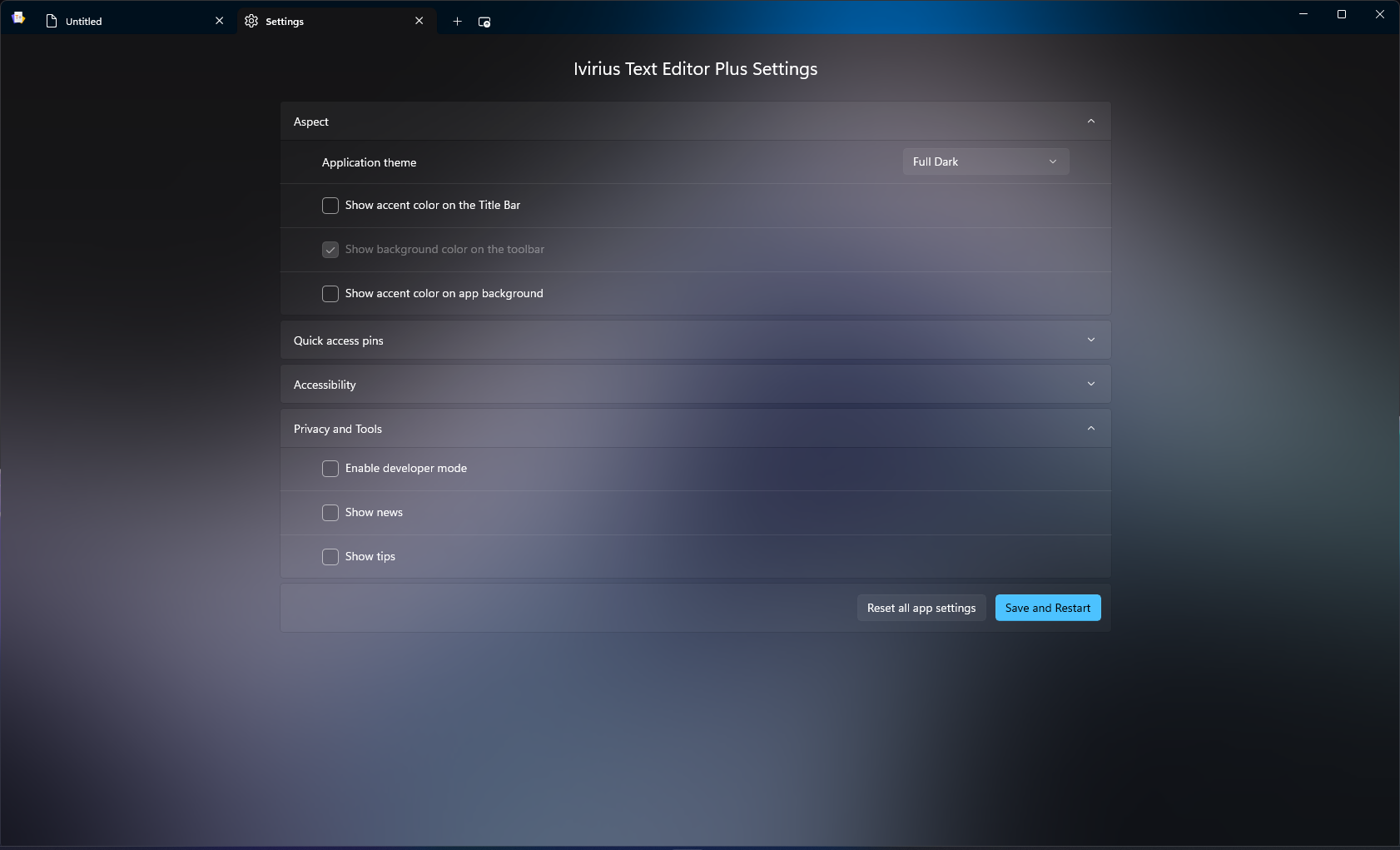Check the Show tips option
The width and height of the screenshot is (1400, 850).
[330, 557]
